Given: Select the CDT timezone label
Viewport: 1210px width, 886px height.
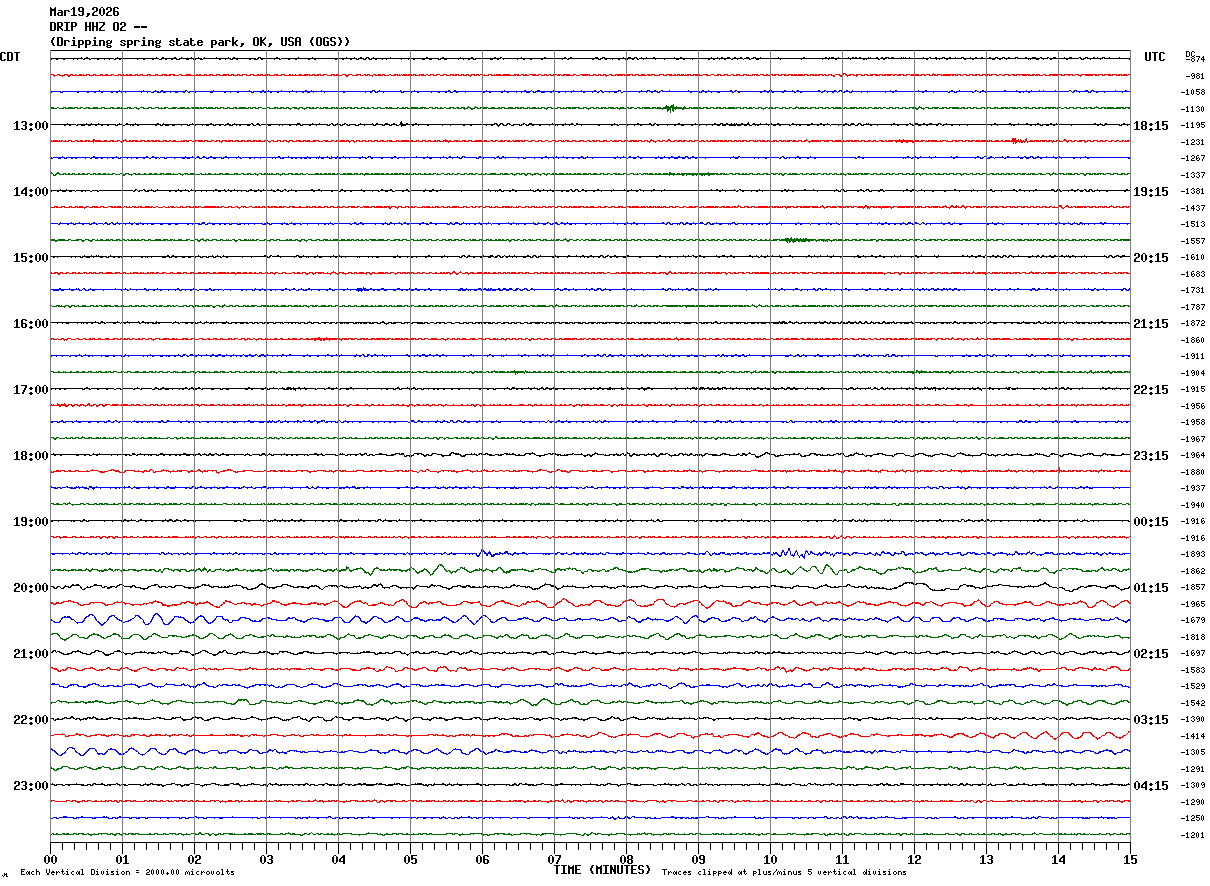Looking at the screenshot, I should point(10,57).
